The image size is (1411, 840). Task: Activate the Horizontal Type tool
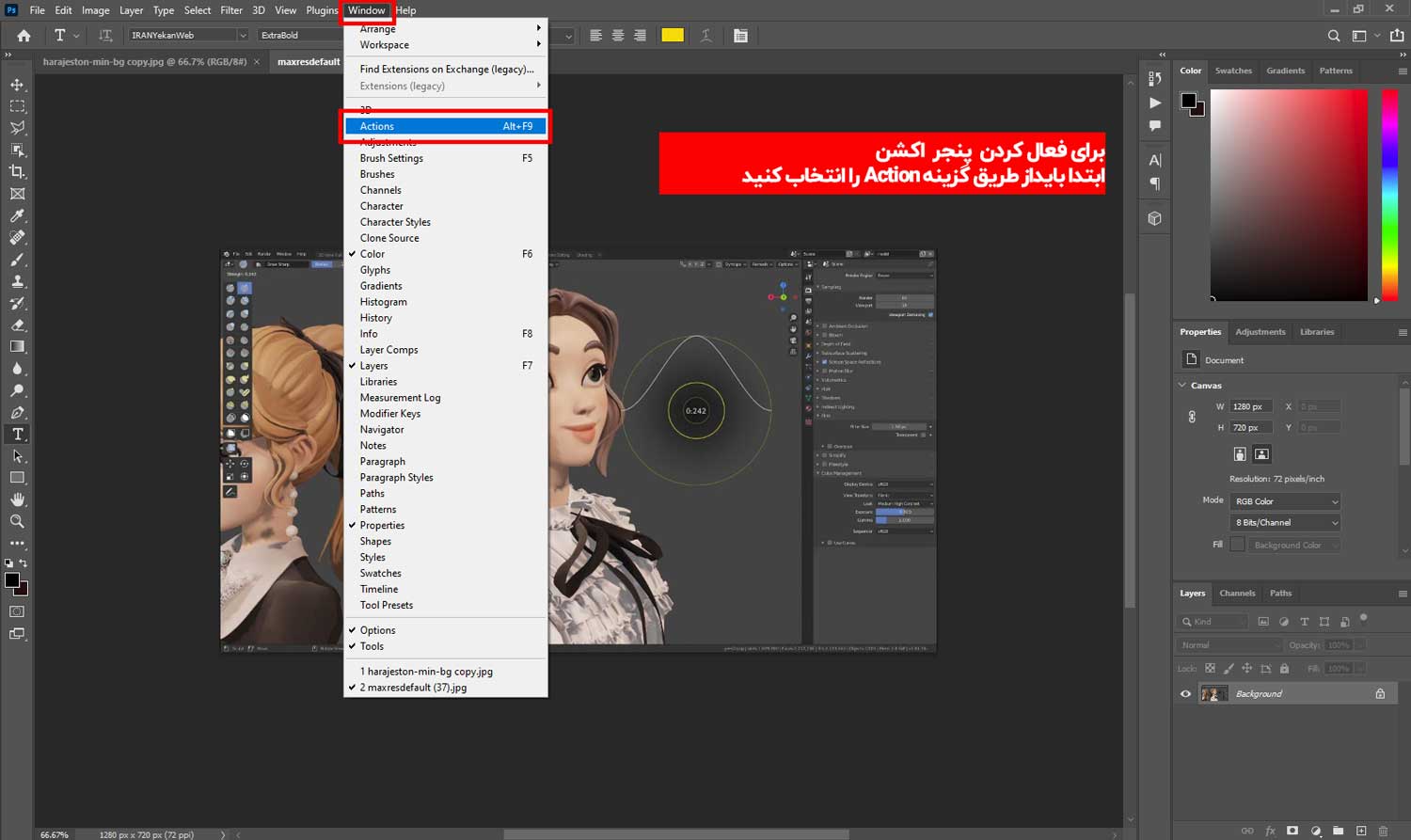point(17,434)
